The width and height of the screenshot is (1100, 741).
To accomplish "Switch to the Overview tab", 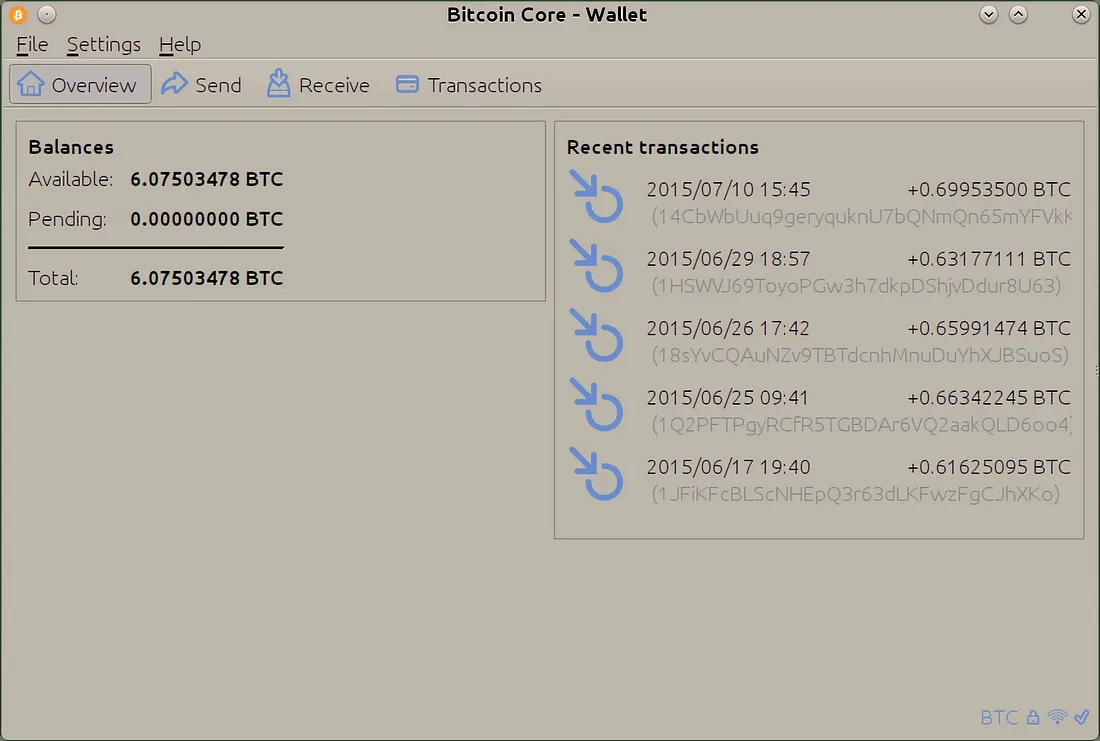I will 80,84.
